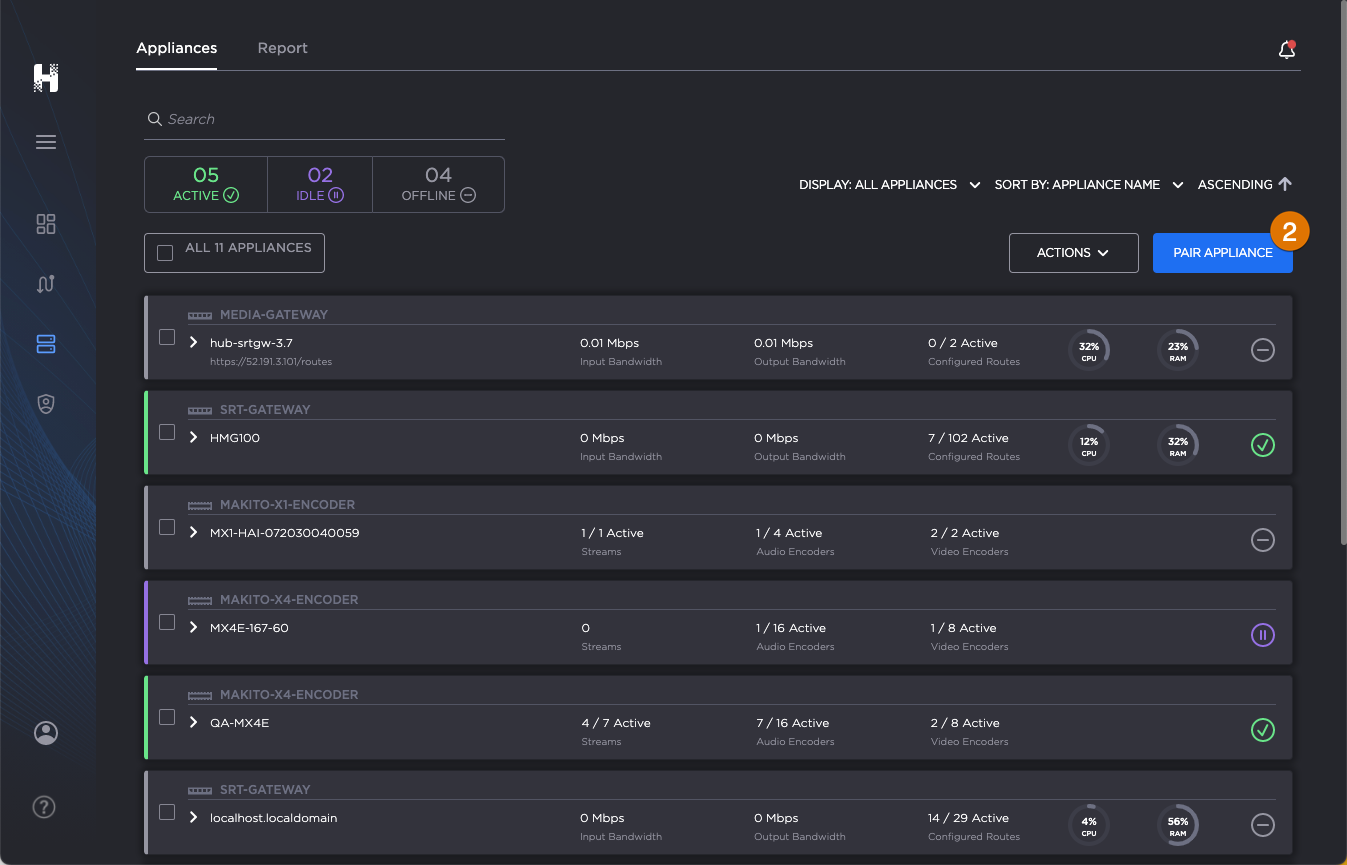Open the Actions dropdown menu
Image resolution: width=1347 pixels, height=865 pixels.
1073,253
